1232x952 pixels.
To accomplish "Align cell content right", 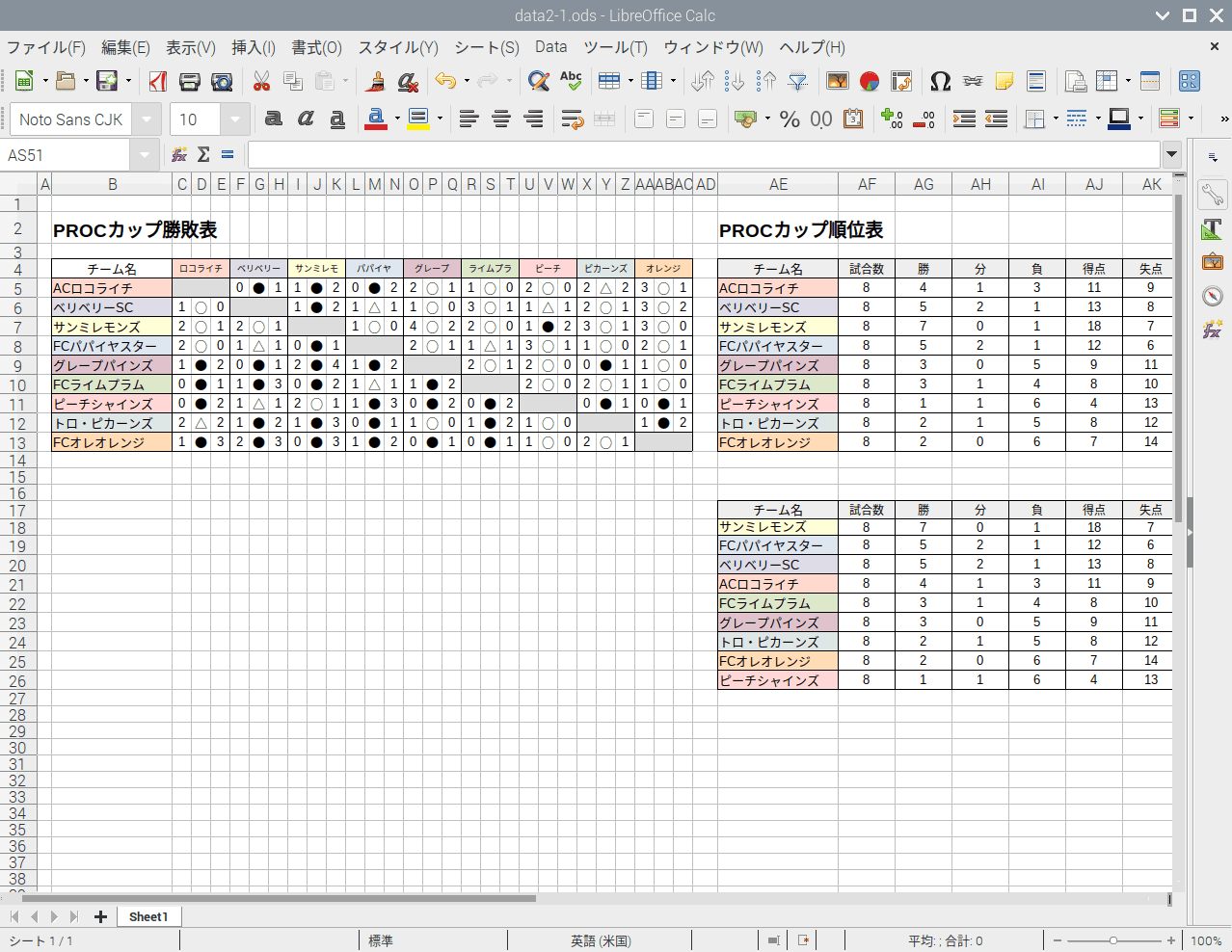I will 533,119.
